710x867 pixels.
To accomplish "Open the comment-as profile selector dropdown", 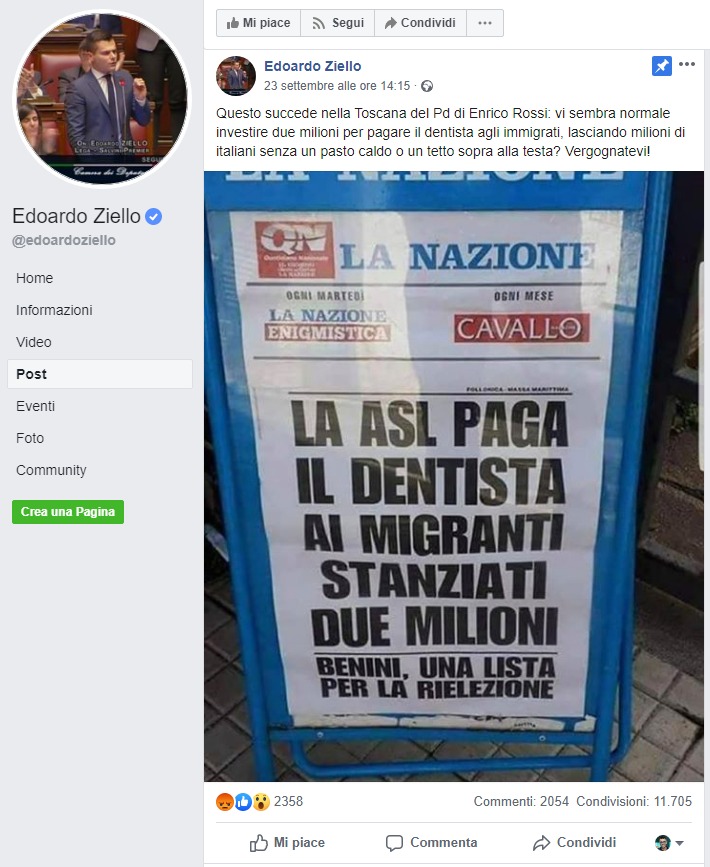I will click(670, 843).
